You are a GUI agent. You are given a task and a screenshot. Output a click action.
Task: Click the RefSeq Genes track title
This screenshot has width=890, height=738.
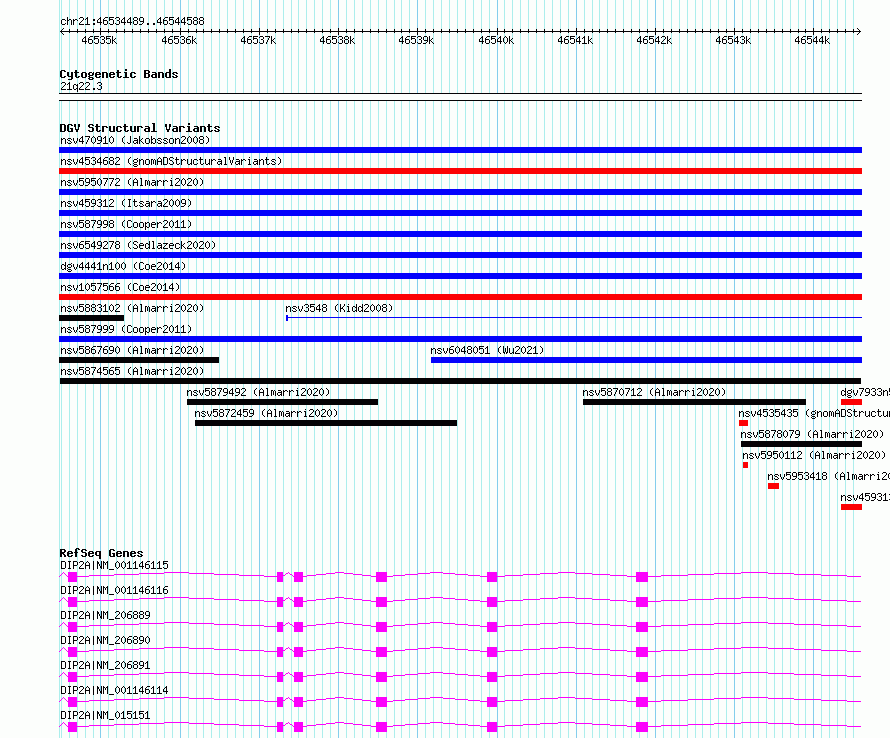tap(101, 553)
